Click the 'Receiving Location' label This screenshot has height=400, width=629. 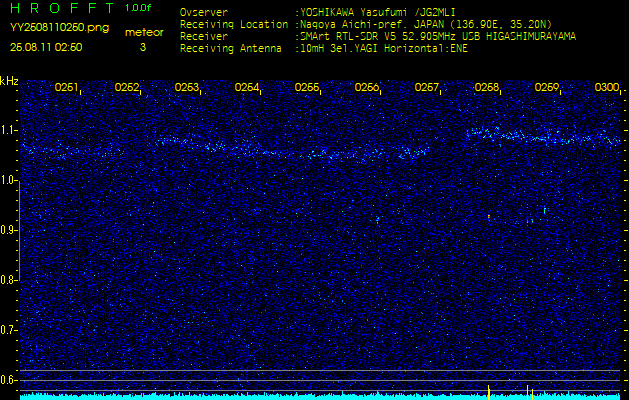tap(234, 24)
